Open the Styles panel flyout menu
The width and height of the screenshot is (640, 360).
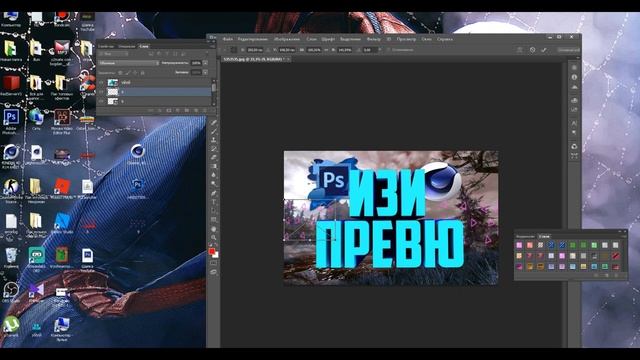[x=623, y=236]
